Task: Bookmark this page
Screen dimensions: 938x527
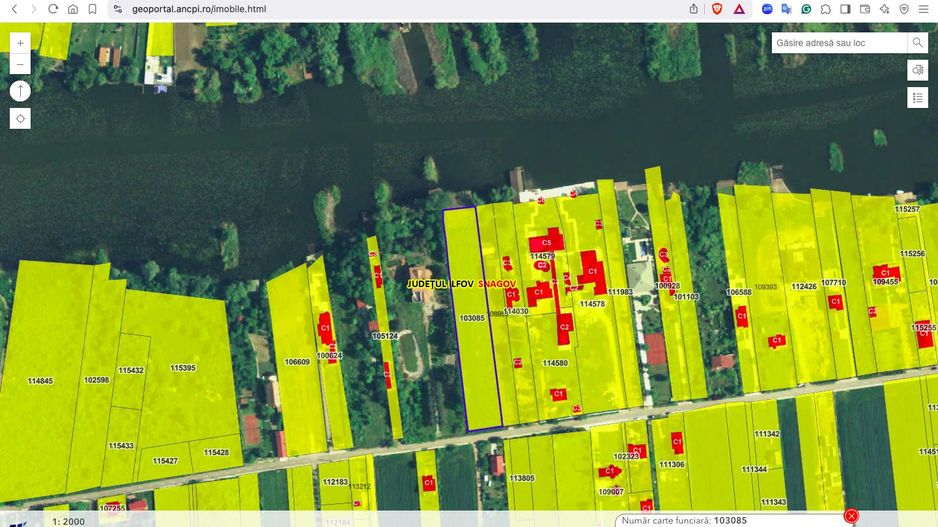Action: point(92,9)
